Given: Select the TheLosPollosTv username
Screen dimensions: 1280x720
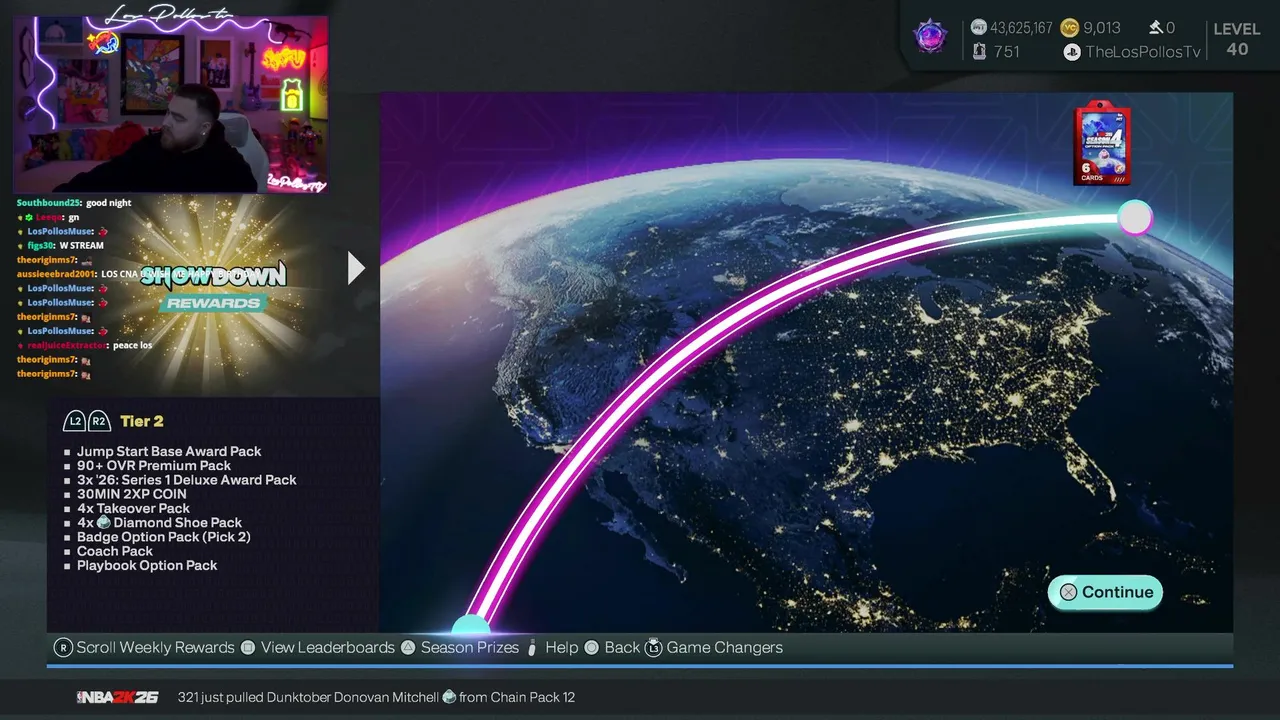Looking at the screenshot, I should [x=1143, y=52].
